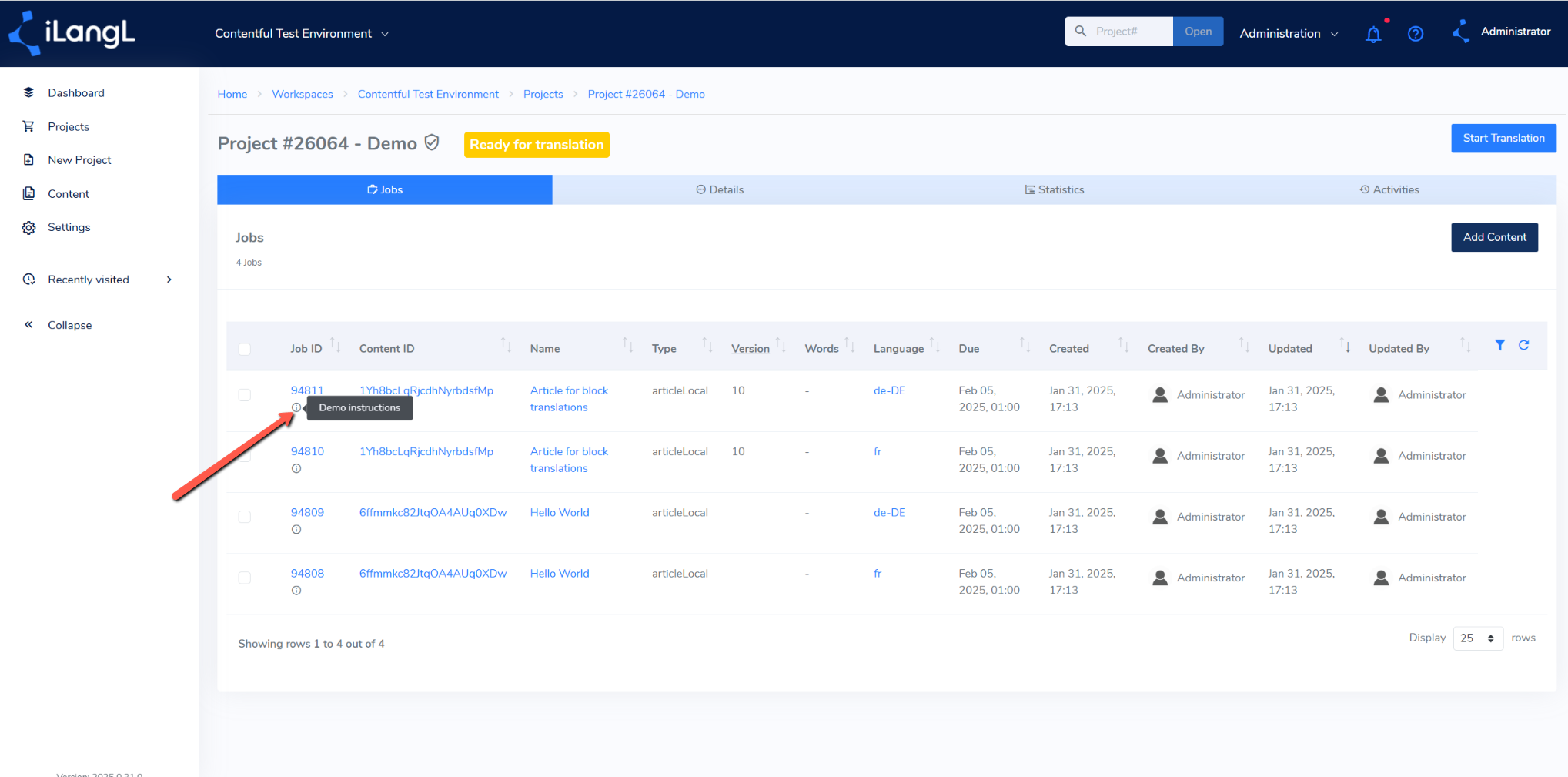Screen dimensions: 1568x777
Task: Click the info icon under job 94811
Action: pos(296,407)
